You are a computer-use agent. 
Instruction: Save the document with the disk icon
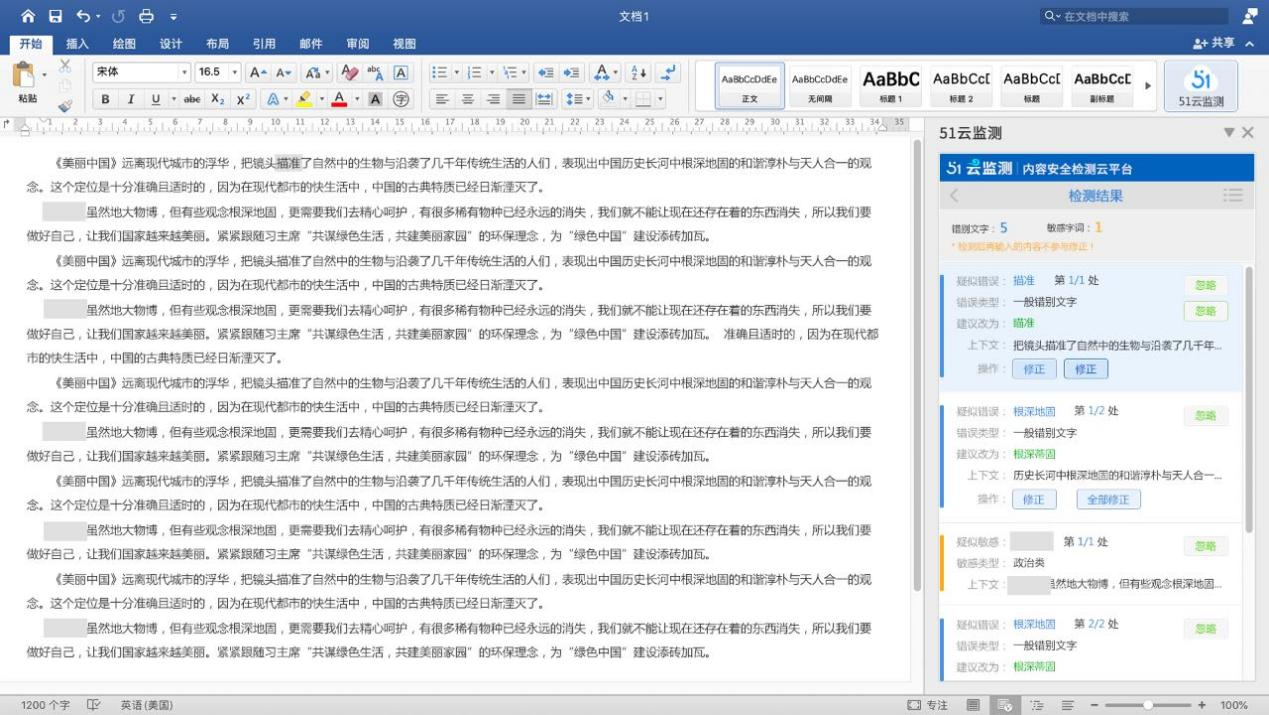pos(55,16)
